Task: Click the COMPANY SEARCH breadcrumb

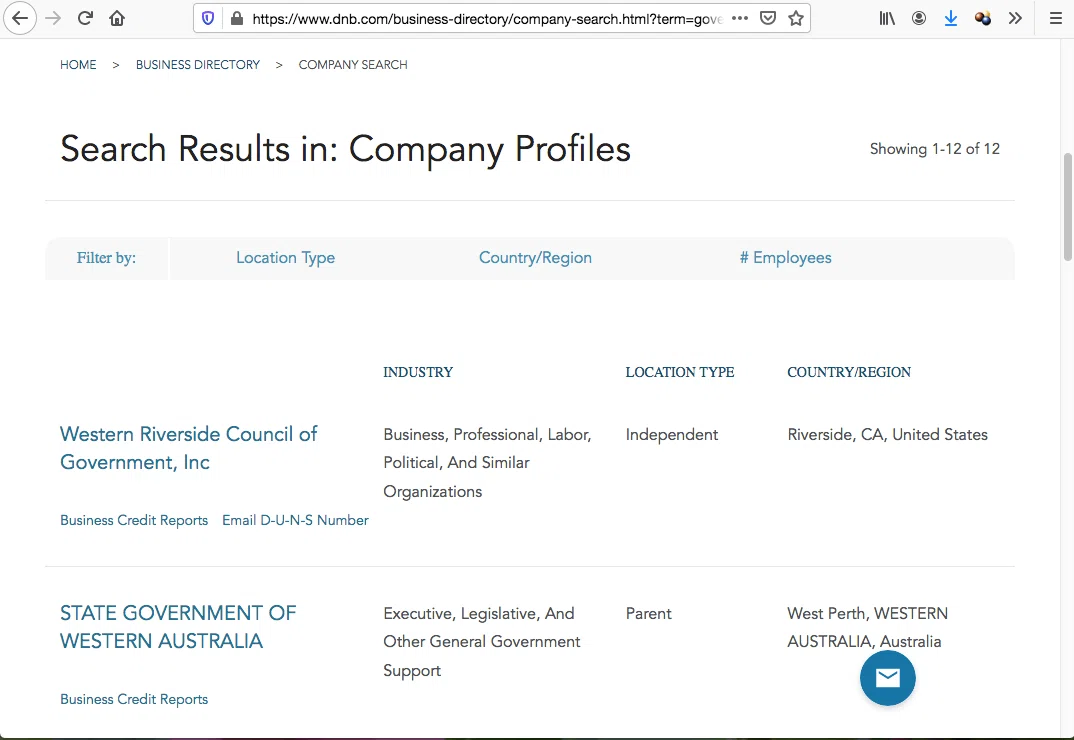Action: pos(353,64)
